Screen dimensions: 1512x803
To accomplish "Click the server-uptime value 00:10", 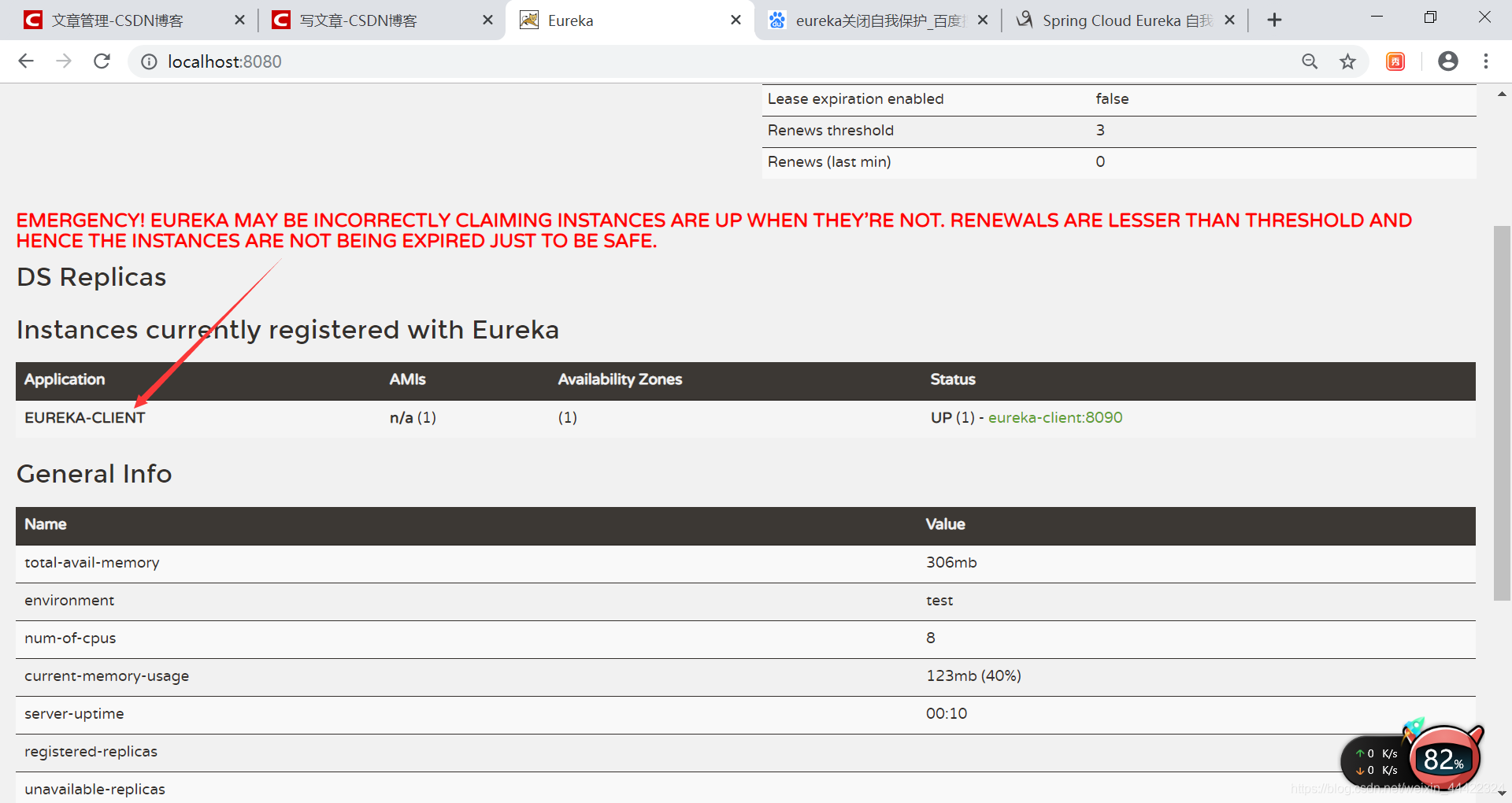I will click(947, 714).
